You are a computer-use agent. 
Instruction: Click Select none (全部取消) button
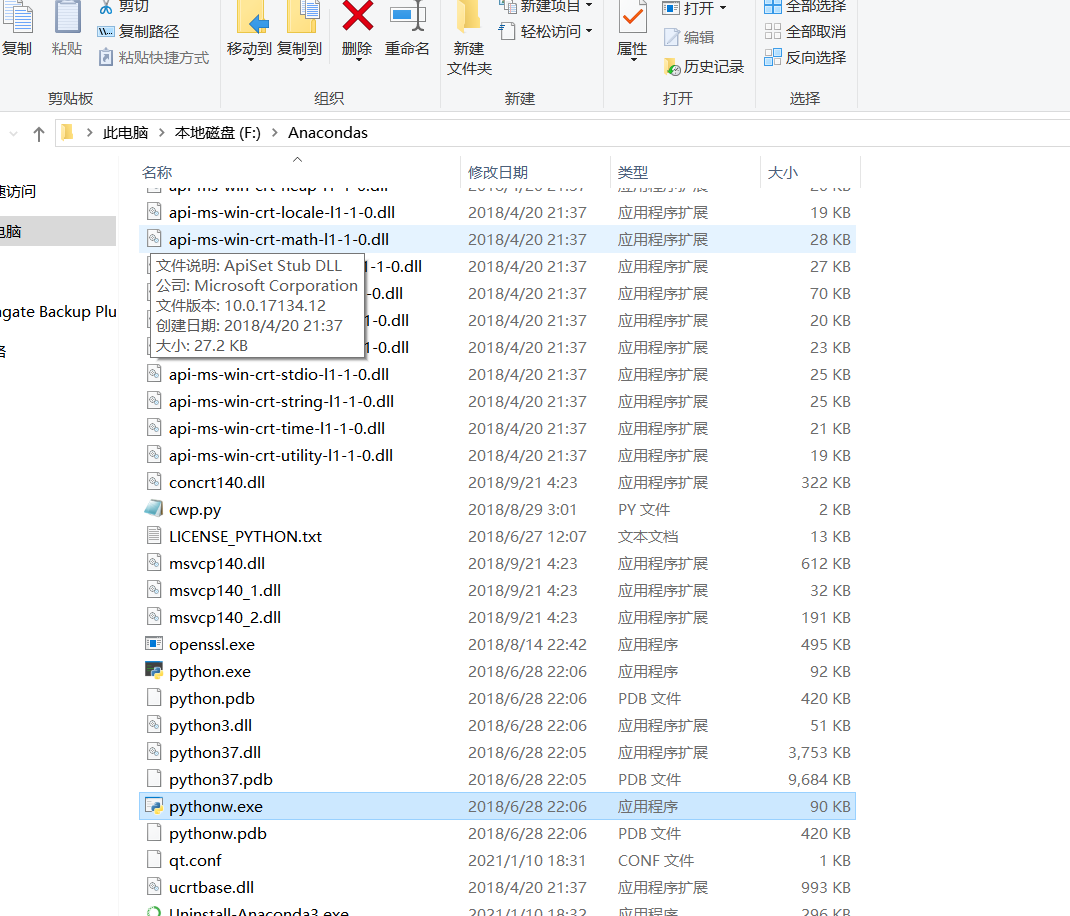pyautogui.click(x=805, y=31)
